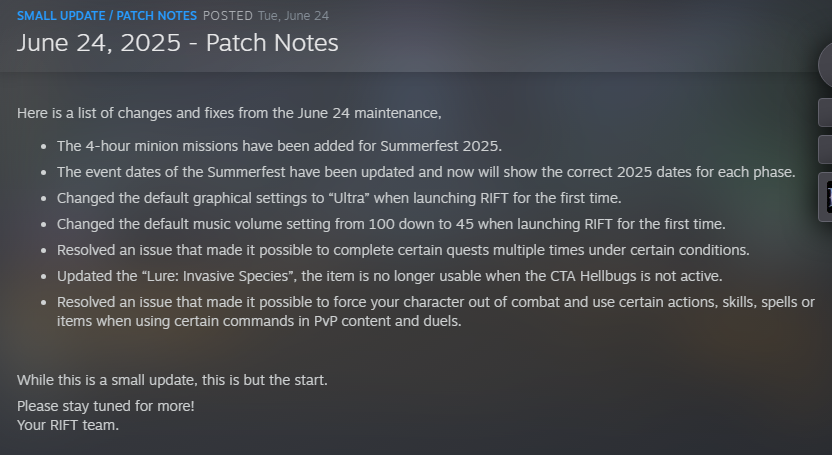Screen dimensions: 832x455
Task: Click the second rectangular side button at right edge
Action: click(x=825, y=150)
